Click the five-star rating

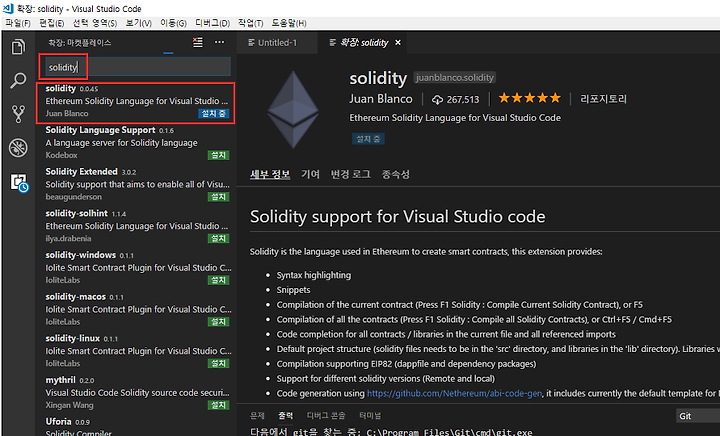point(529,98)
